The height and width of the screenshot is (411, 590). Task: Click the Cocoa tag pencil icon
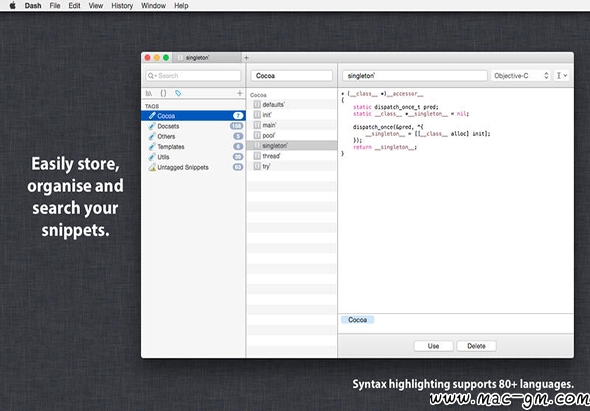tap(152, 116)
